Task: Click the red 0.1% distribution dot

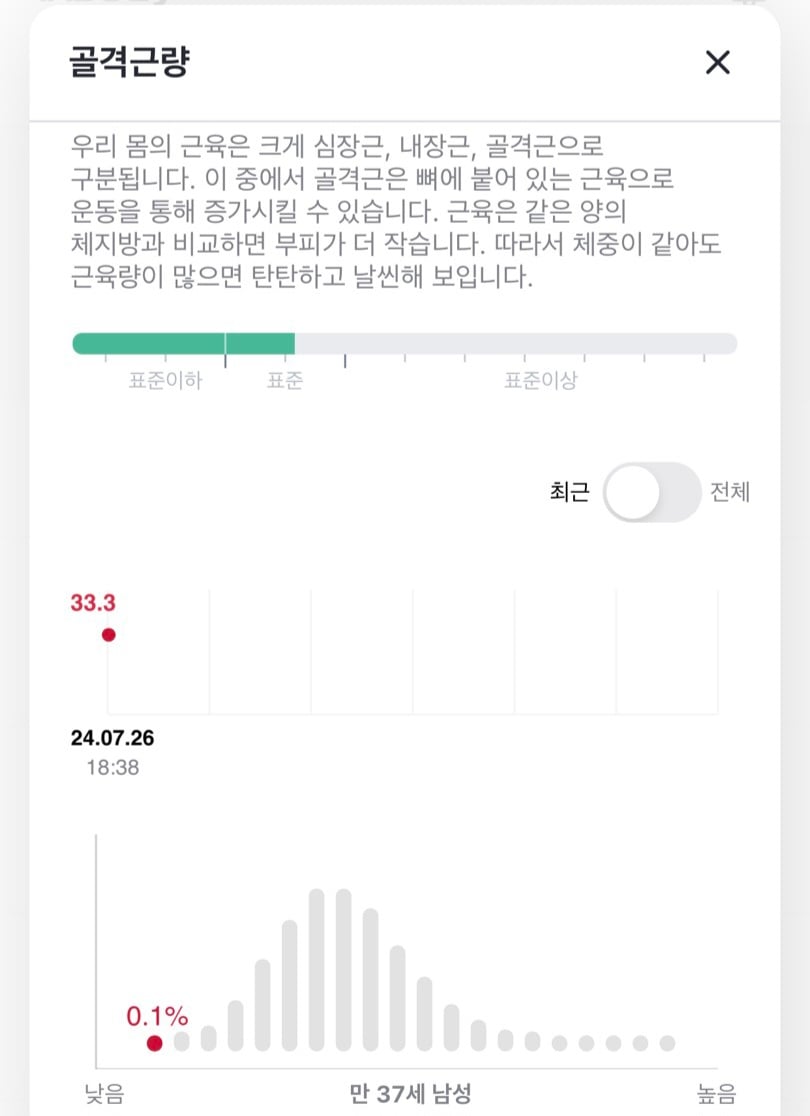Action: click(x=154, y=1043)
